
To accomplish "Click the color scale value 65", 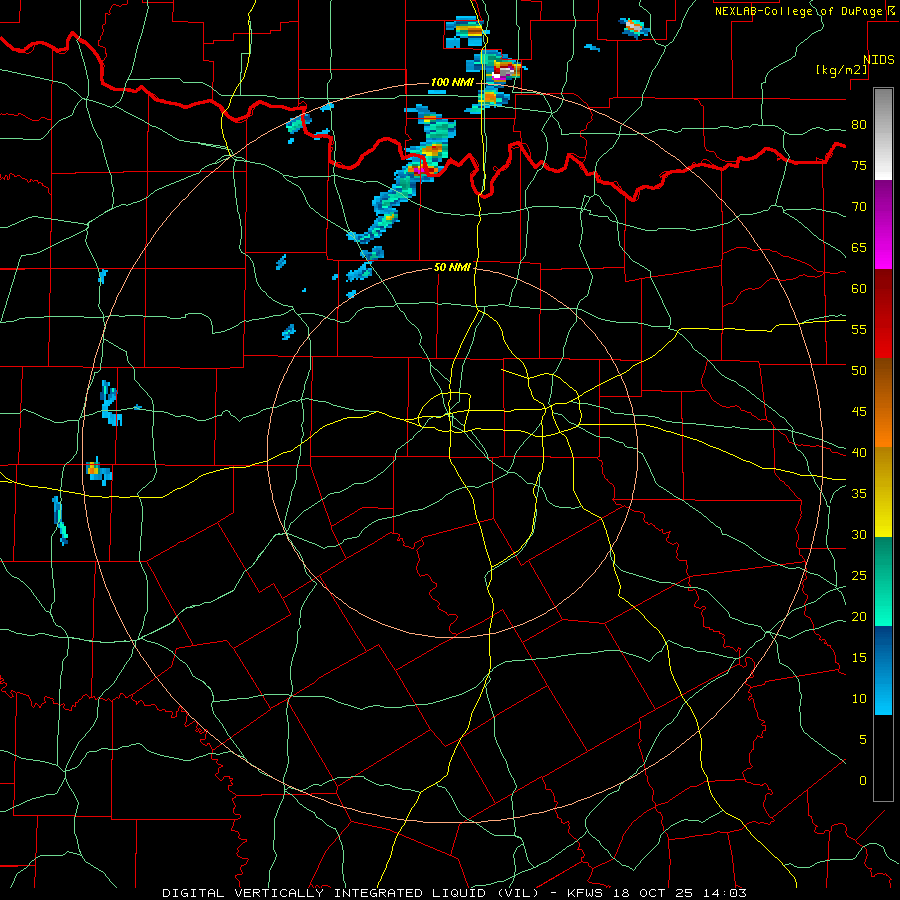I will 859,247.
